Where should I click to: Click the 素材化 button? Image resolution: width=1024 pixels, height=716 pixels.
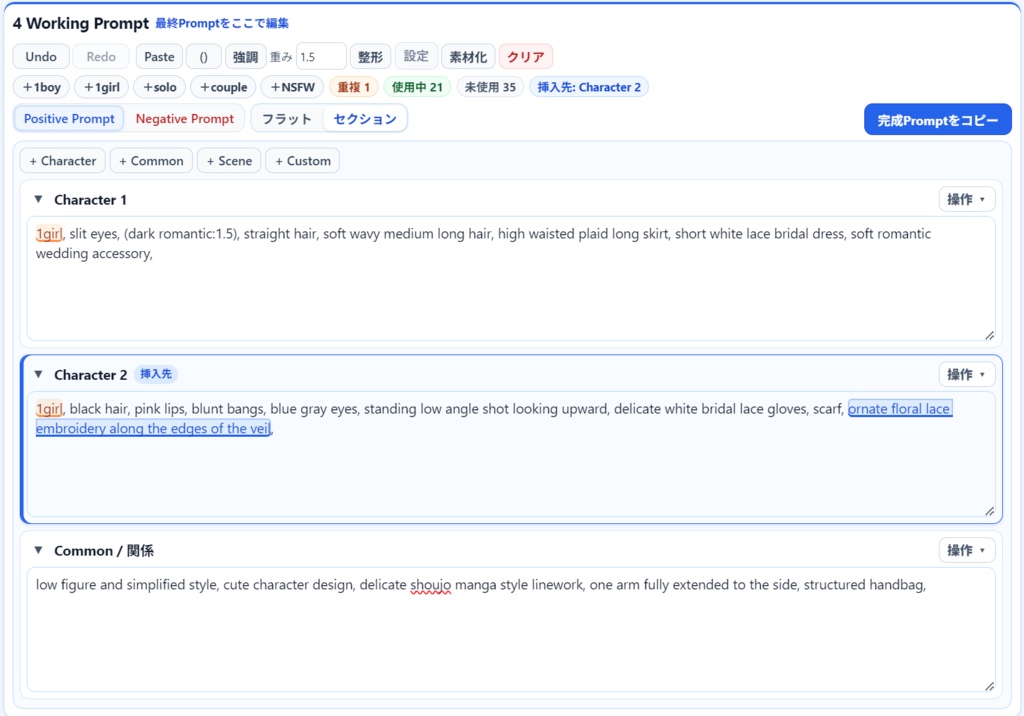click(x=468, y=57)
